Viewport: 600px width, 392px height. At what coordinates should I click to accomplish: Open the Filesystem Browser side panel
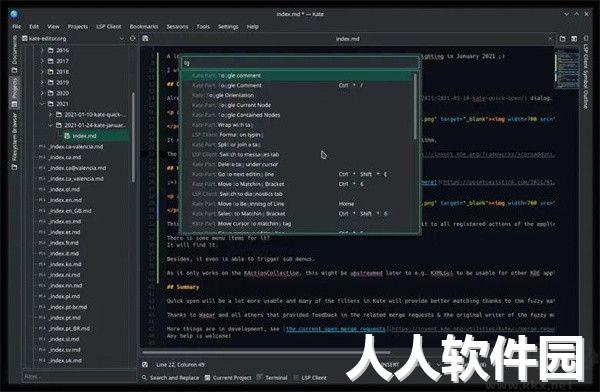pyautogui.click(x=15, y=141)
